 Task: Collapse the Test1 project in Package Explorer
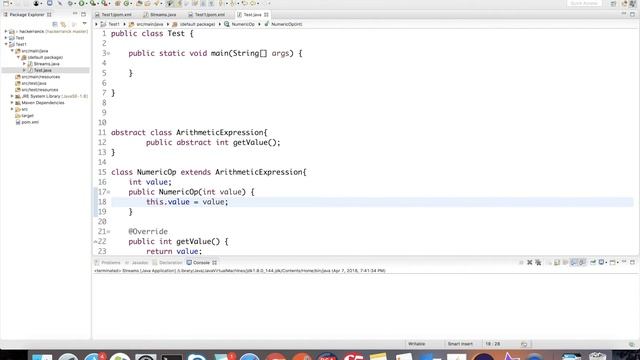[x=6, y=44]
